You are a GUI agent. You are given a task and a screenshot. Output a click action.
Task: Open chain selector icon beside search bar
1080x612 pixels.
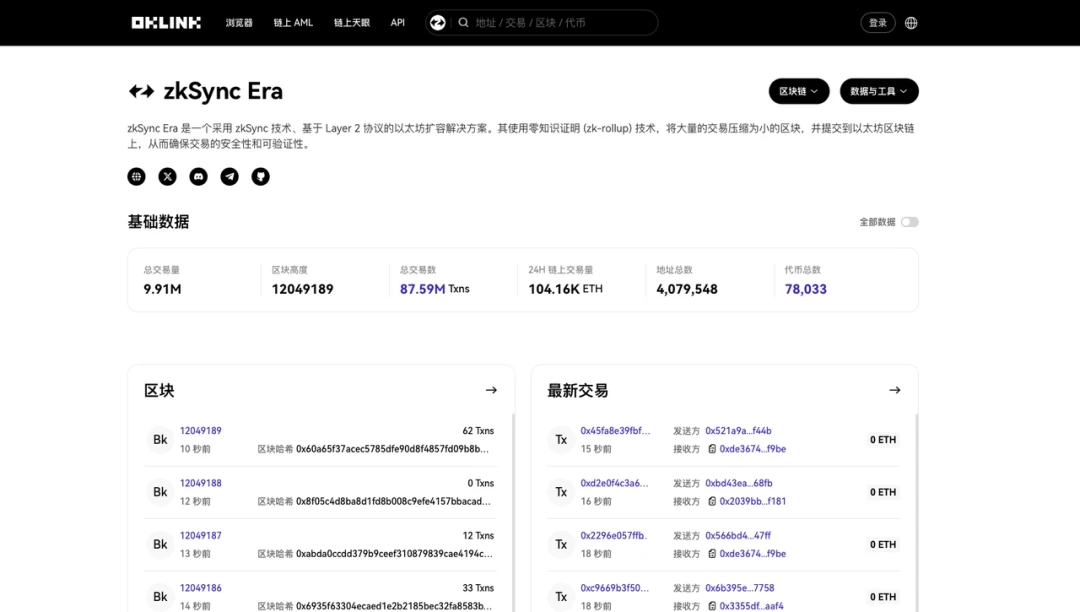point(437,22)
